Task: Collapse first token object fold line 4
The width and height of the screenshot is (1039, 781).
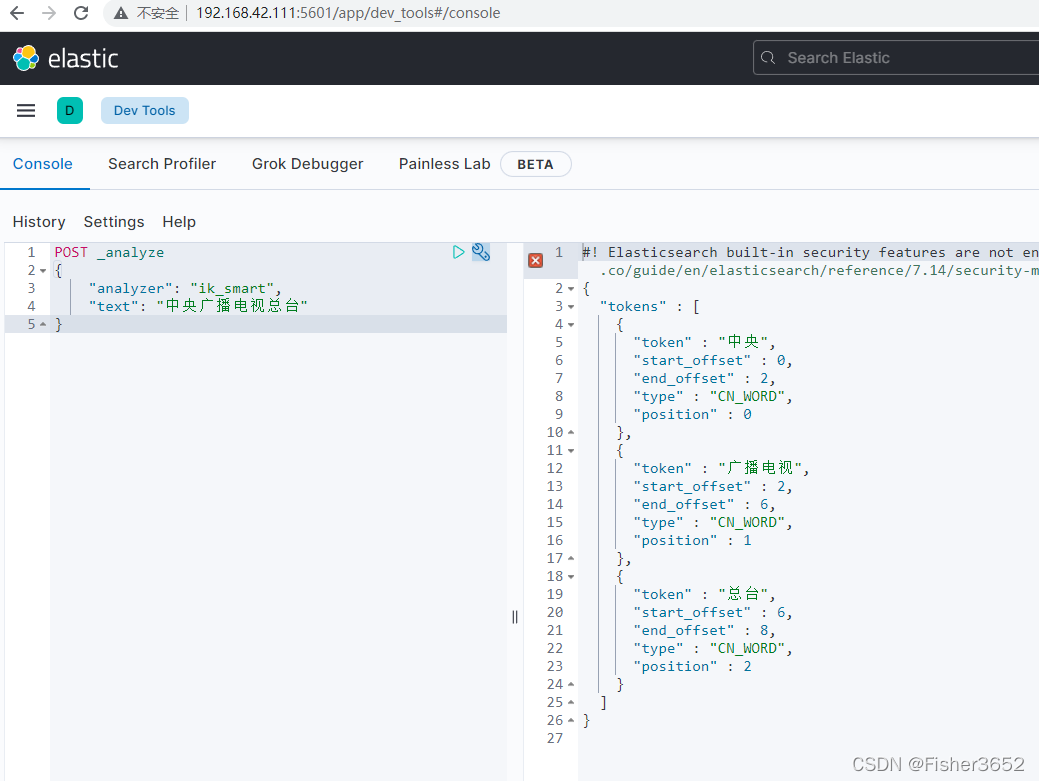Action: (x=571, y=325)
